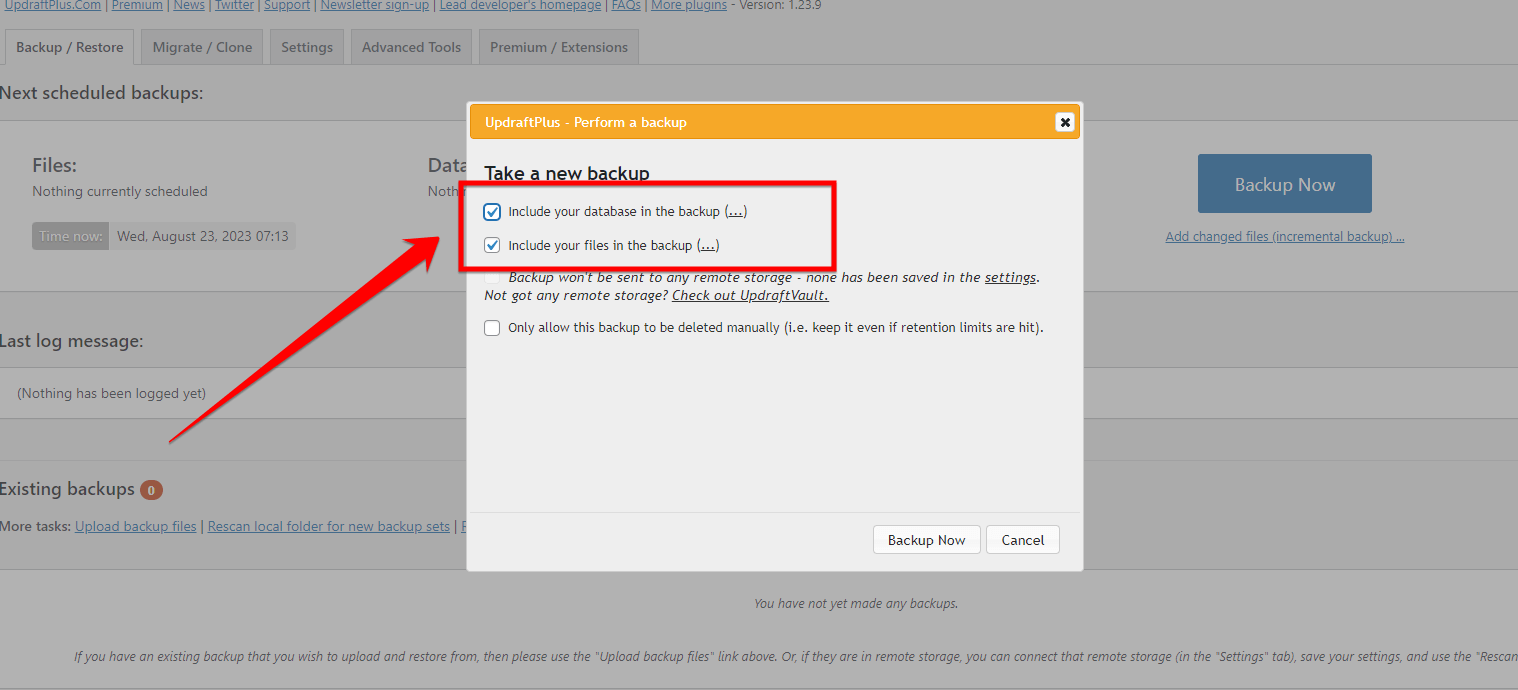Click Add changed files incremental backup link

(x=1284, y=237)
